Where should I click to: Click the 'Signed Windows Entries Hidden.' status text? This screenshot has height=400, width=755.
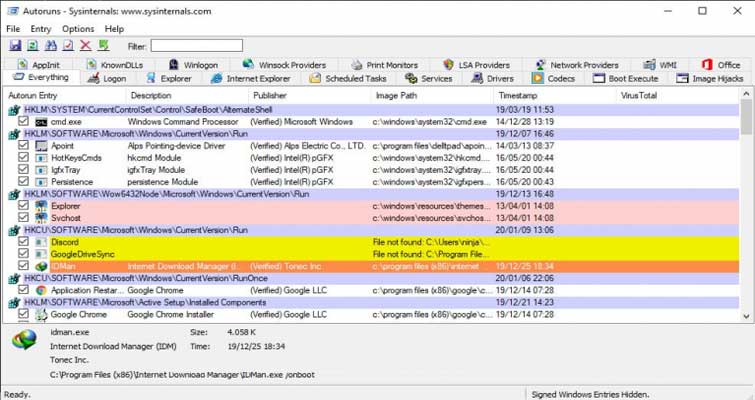(590, 394)
